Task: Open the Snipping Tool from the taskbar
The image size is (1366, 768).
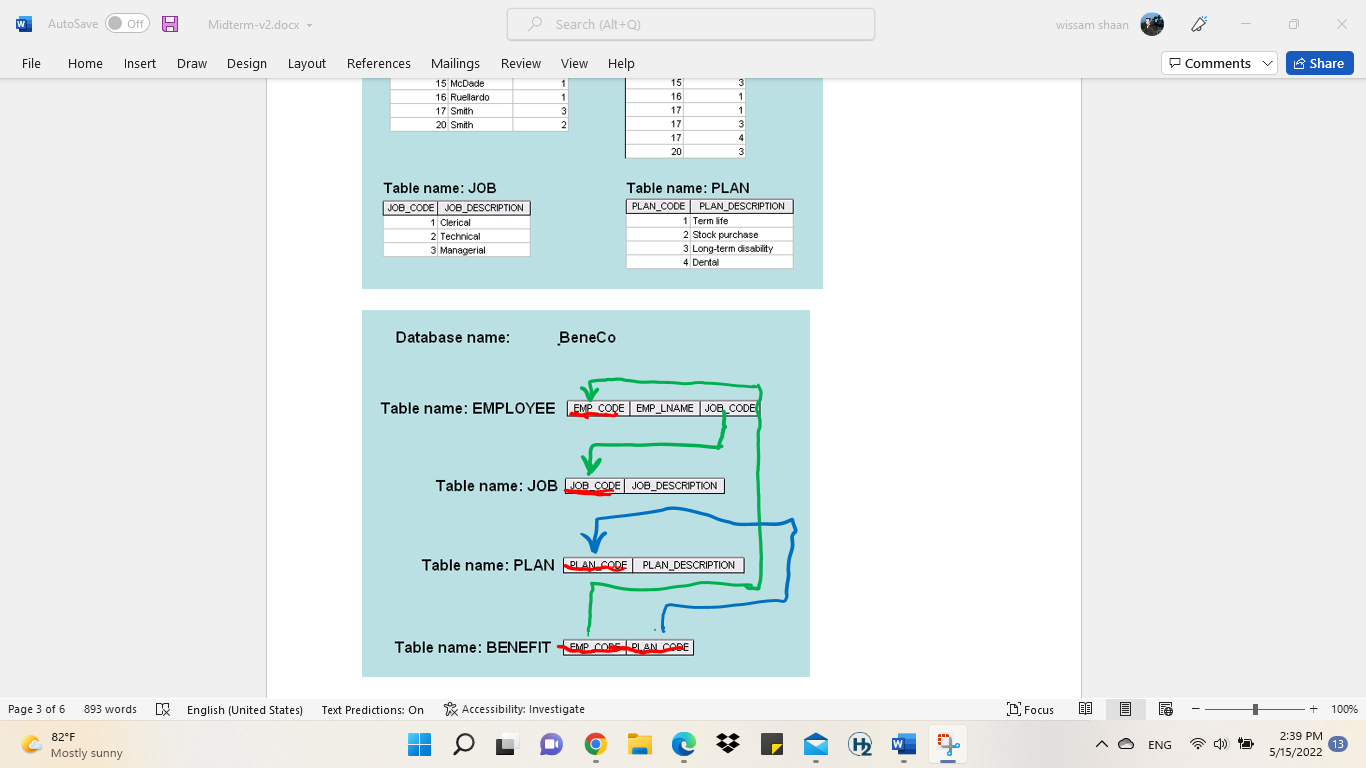Action: click(x=947, y=744)
